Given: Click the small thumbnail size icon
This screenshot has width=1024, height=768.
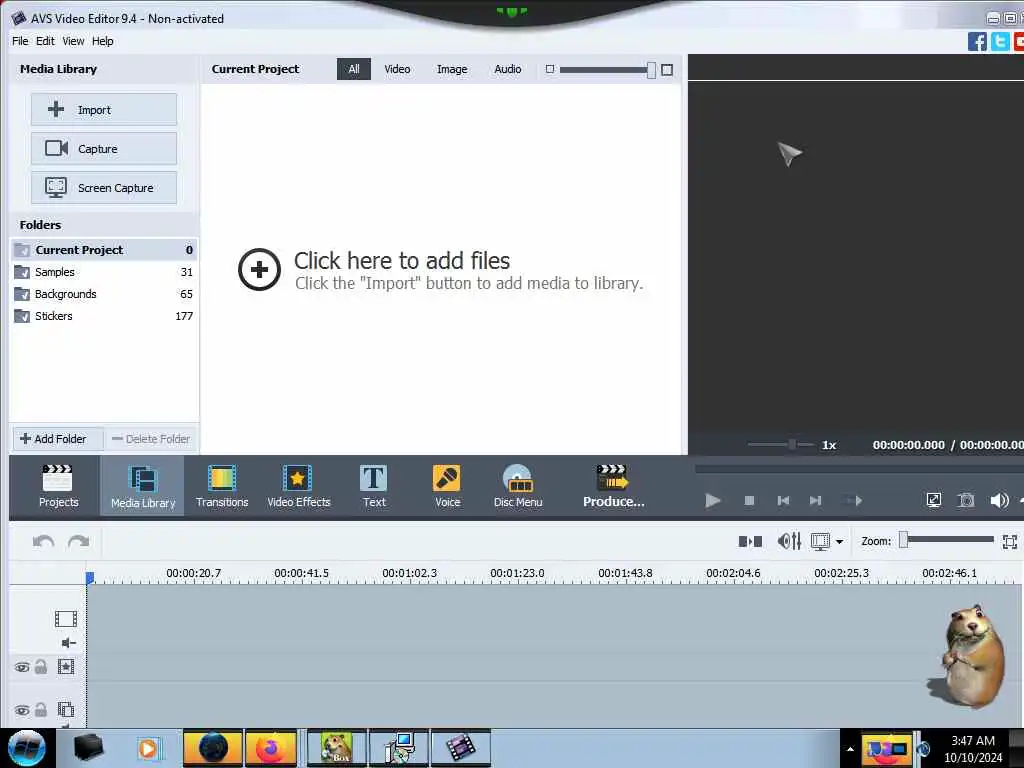Looking at the screenshot, I should [x=550, y=69].
